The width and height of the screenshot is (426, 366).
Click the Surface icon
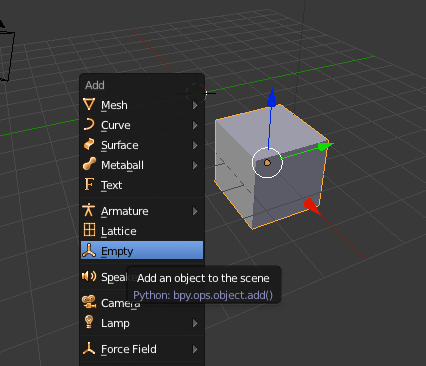89,144
